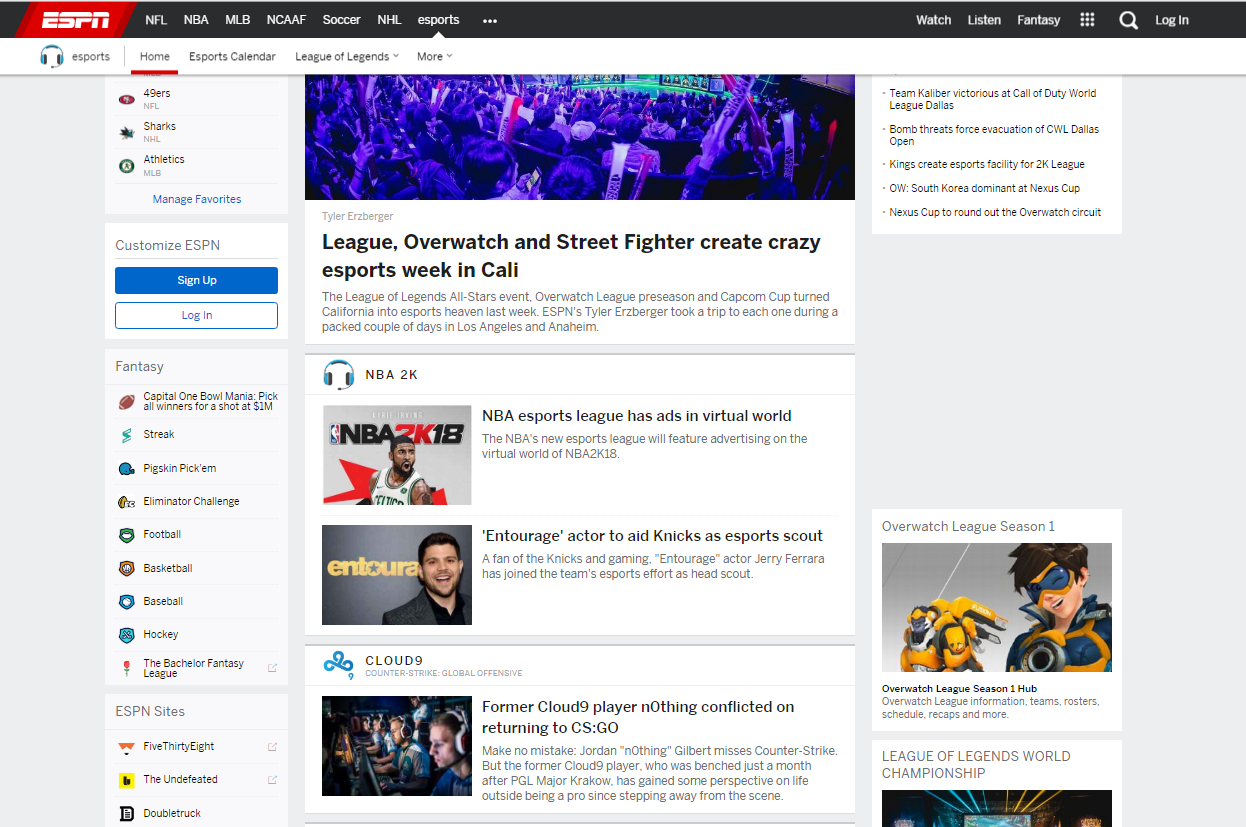The height and width of the screenshot is (827, 1246).
Task: Click the Entourage actor thumbnail
Action: point(397,575)
